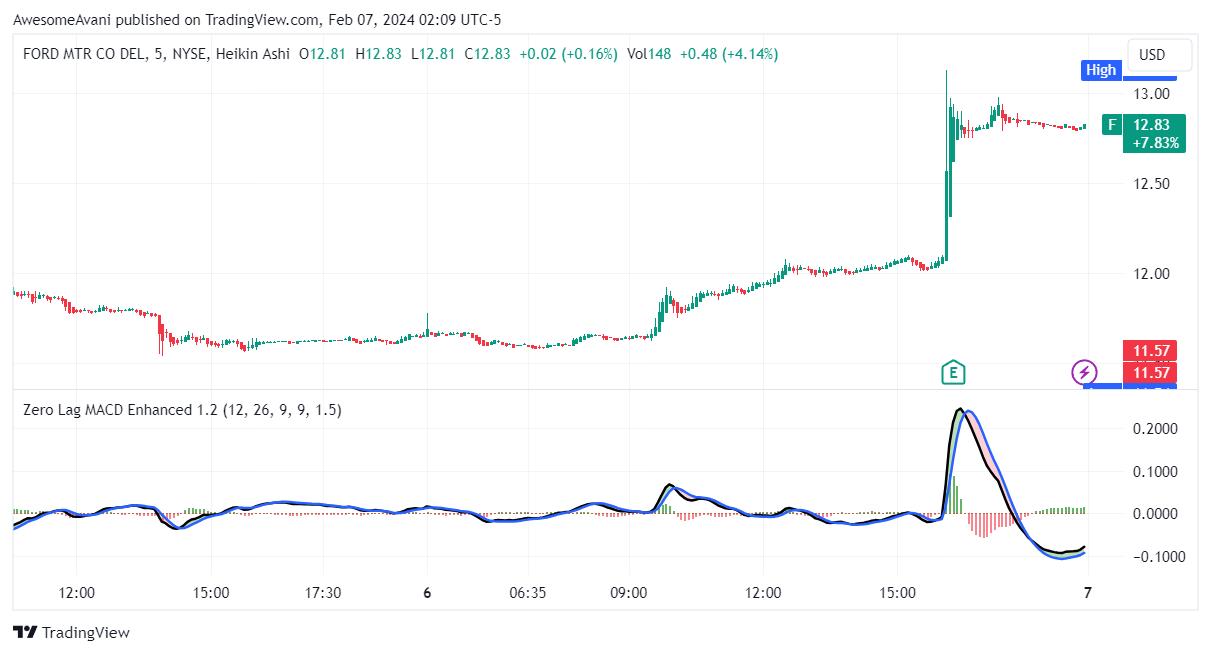Click the H12.83 high value
This screenshot has width=1211, height=654.
point(378,54)
